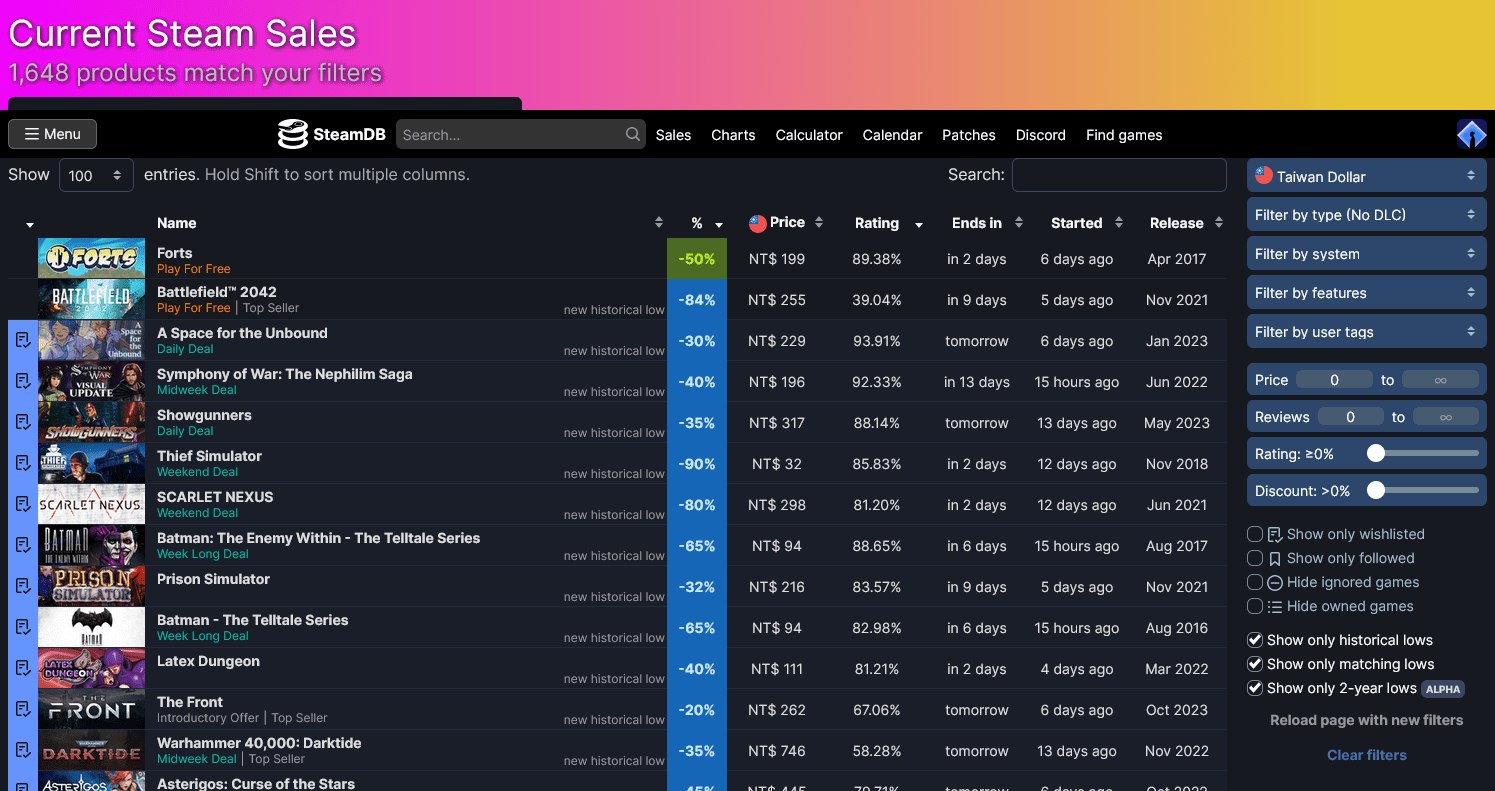1495x791 pixels.
Task: Adjust the Discount slider handle
Action: [x=1378, y=490]
